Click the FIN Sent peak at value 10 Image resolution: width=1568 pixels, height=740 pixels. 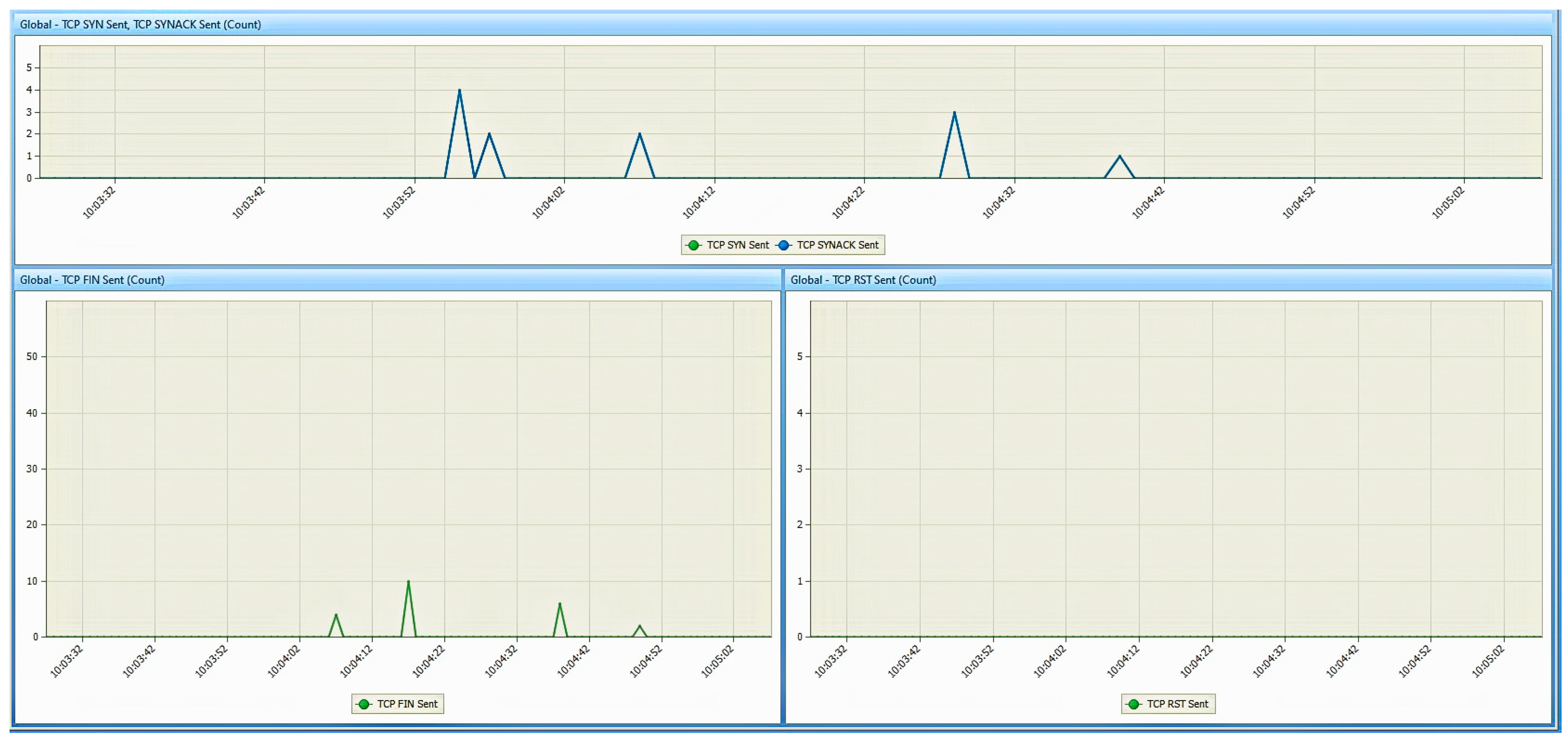(x=408, y=582)
